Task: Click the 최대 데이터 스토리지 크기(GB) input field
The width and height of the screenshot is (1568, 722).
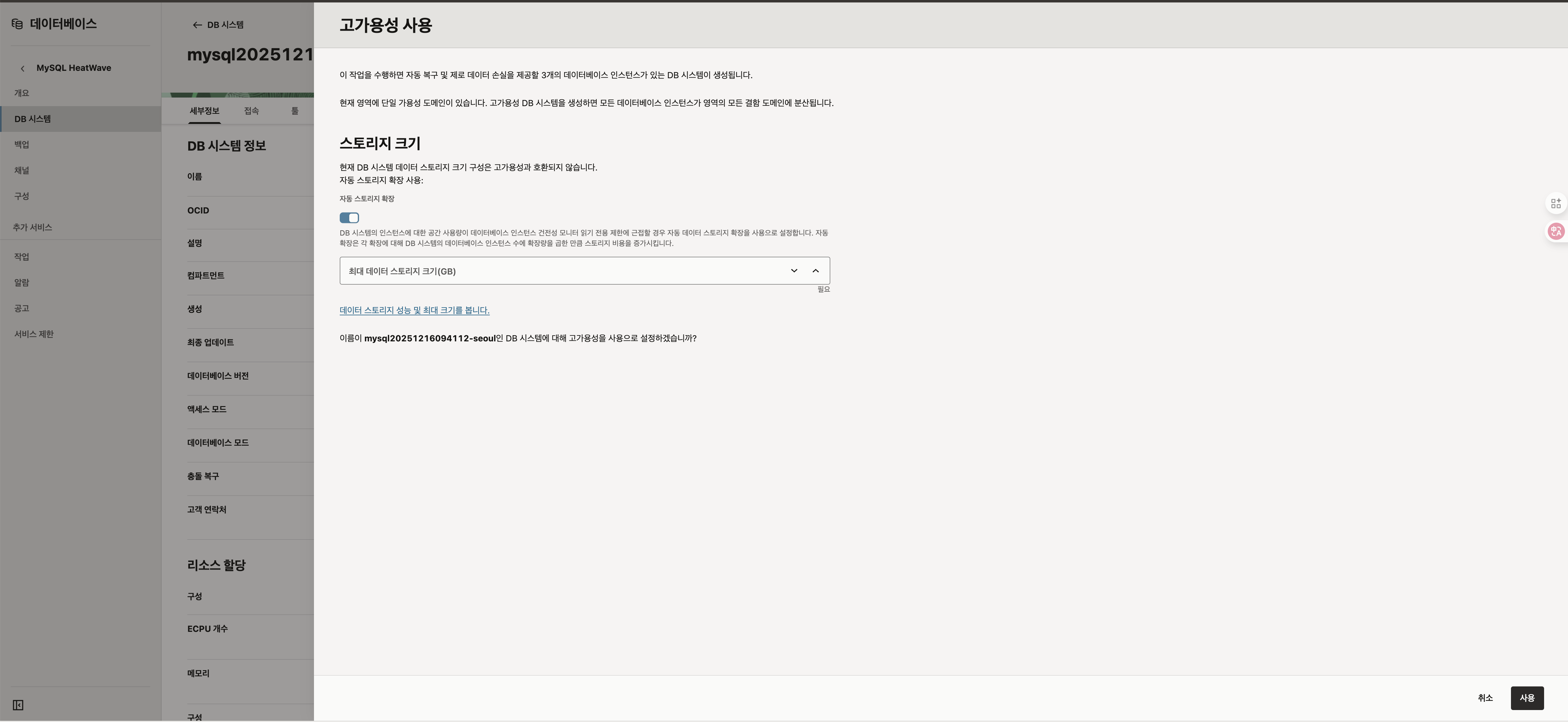Action: coord(560,271)
